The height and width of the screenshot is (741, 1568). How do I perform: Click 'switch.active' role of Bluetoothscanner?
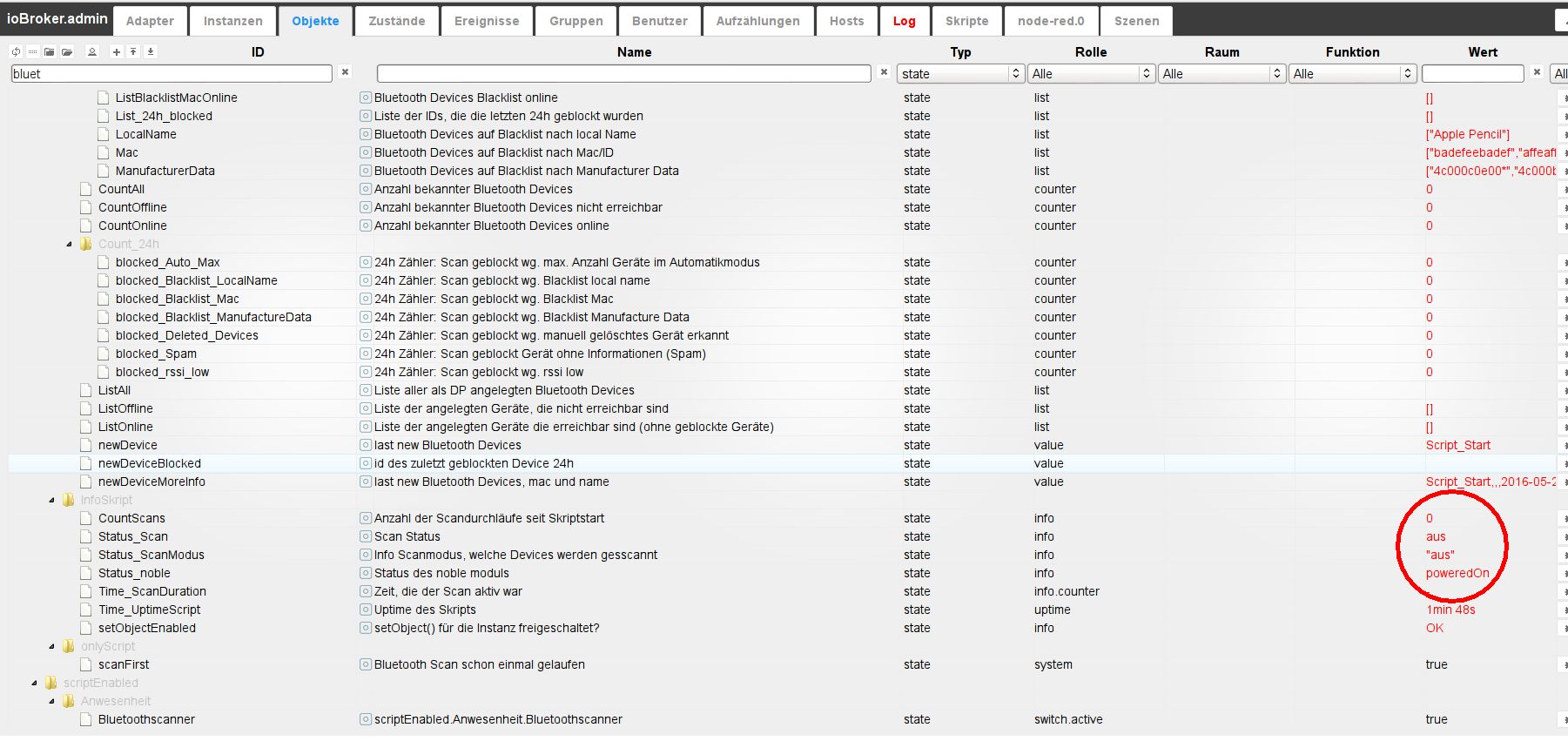[x=1068, y=719]
